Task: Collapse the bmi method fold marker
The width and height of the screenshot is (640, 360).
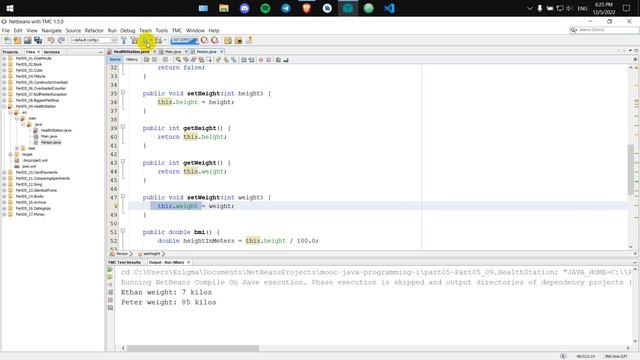Action: point(123,231)
